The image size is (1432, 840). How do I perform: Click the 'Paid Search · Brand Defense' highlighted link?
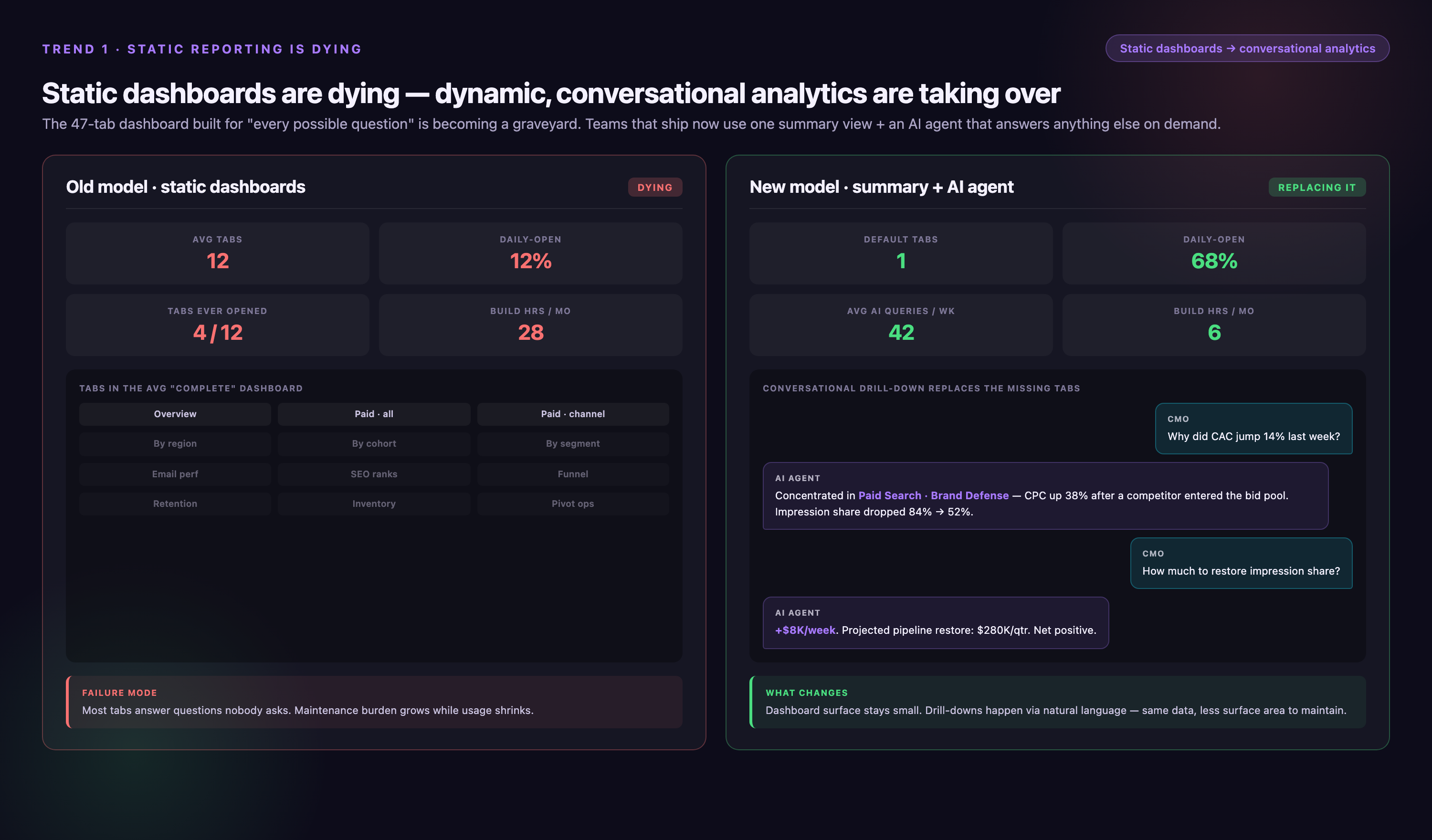[933, 495]
